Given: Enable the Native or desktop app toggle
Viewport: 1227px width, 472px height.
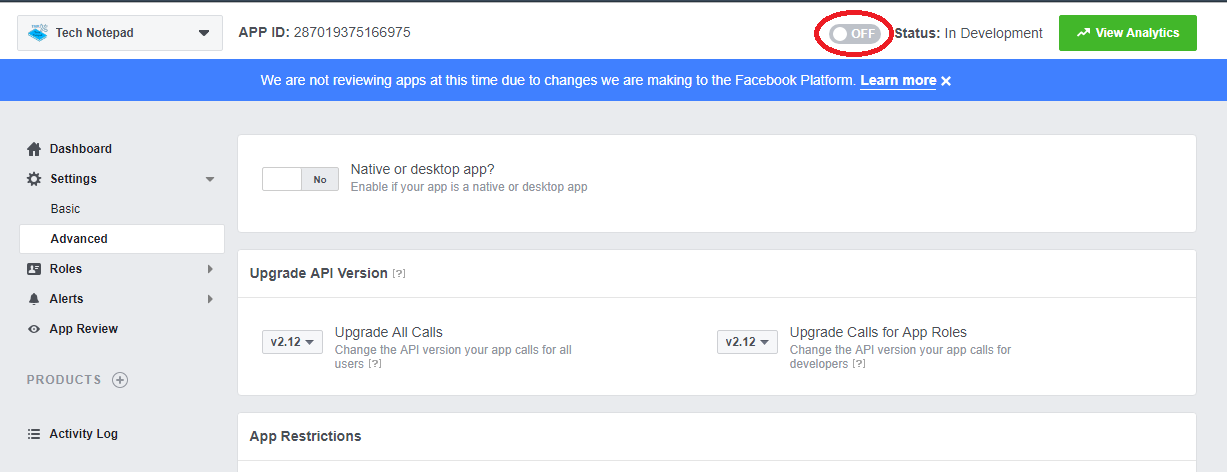Looking at the screenshot, I should coord(300,179).
